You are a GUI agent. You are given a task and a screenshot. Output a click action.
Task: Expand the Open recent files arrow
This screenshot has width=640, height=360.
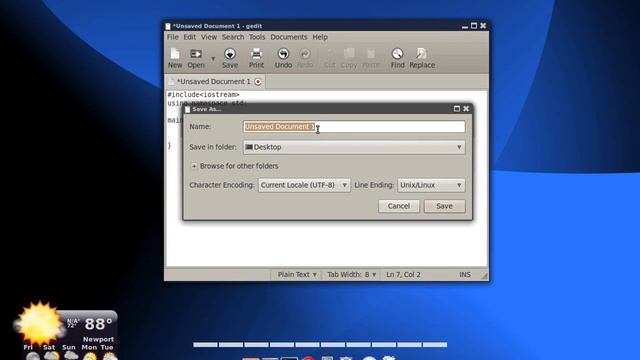[213, 59]
